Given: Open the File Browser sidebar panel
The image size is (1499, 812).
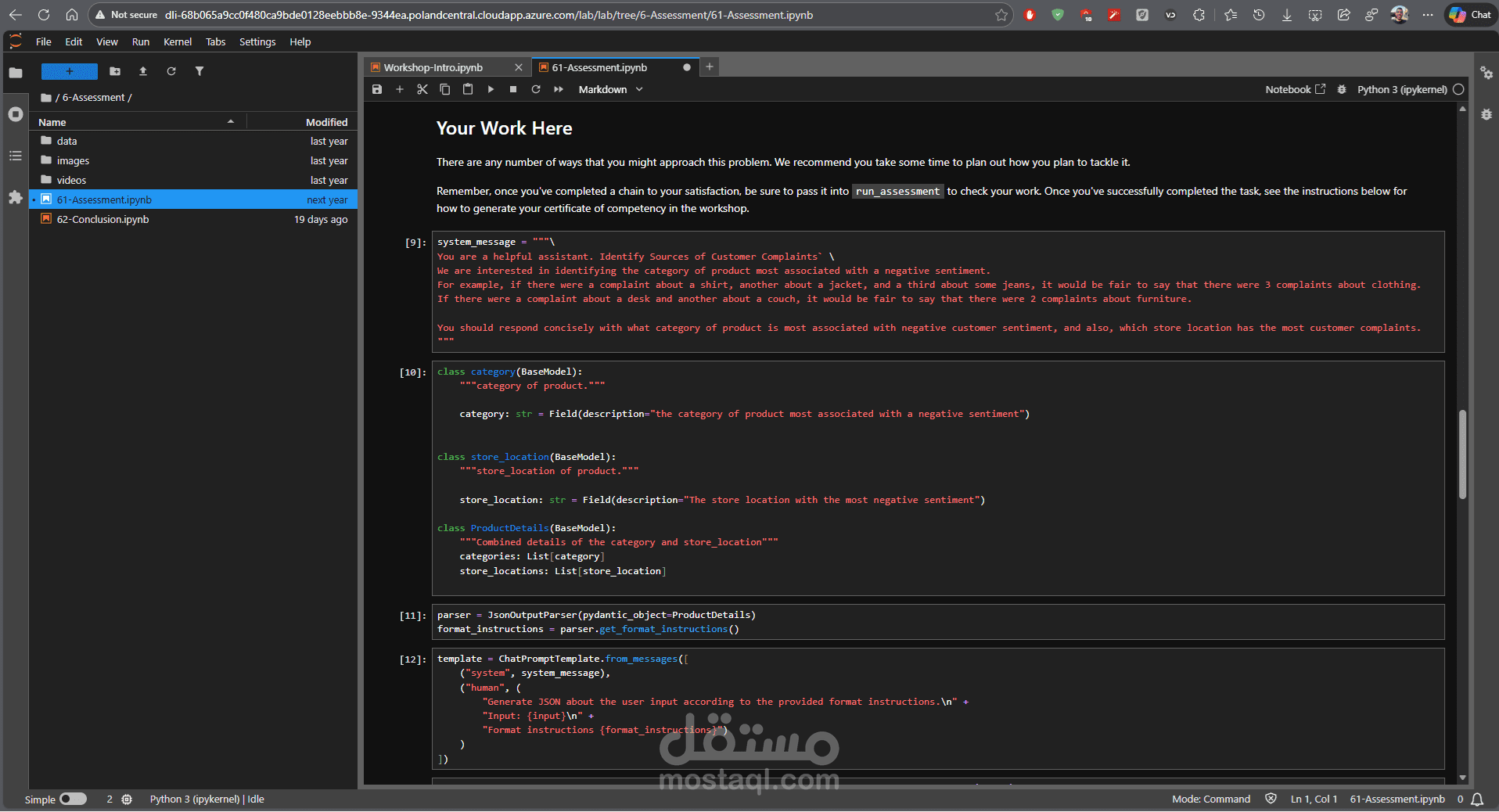Looking at the screenshot, I should pyautogui.click(x=15, y=73).
